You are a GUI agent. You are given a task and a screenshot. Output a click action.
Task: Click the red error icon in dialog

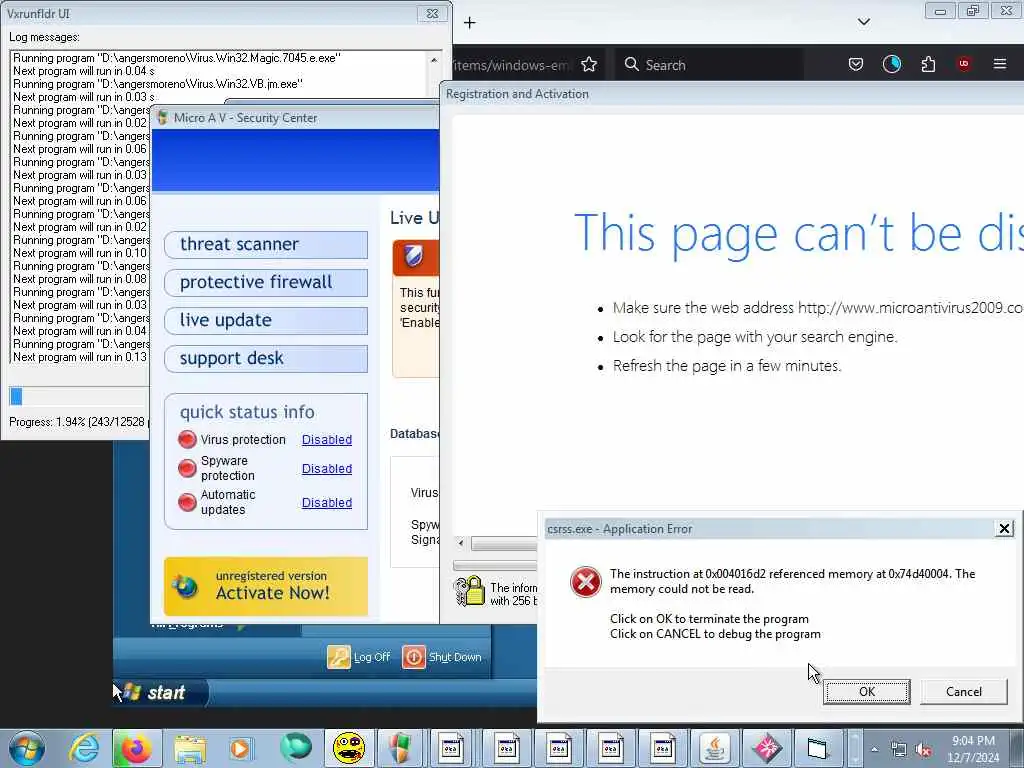coord(585,582)
